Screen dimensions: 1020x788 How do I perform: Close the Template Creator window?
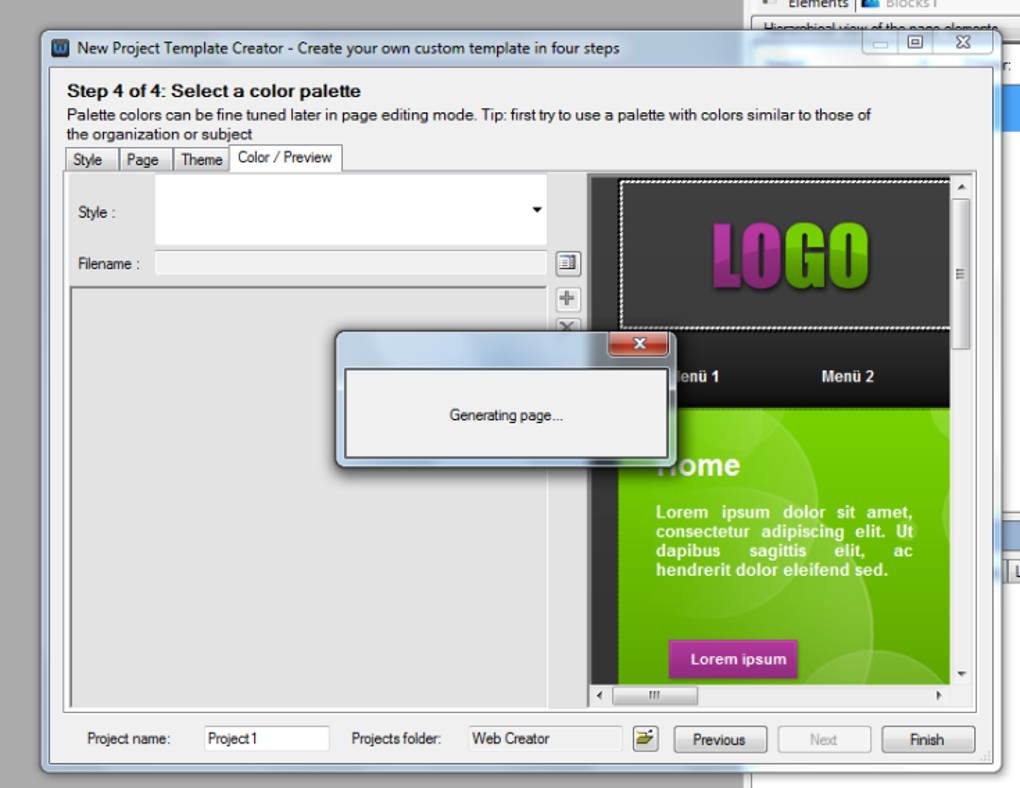click(963, 42)
